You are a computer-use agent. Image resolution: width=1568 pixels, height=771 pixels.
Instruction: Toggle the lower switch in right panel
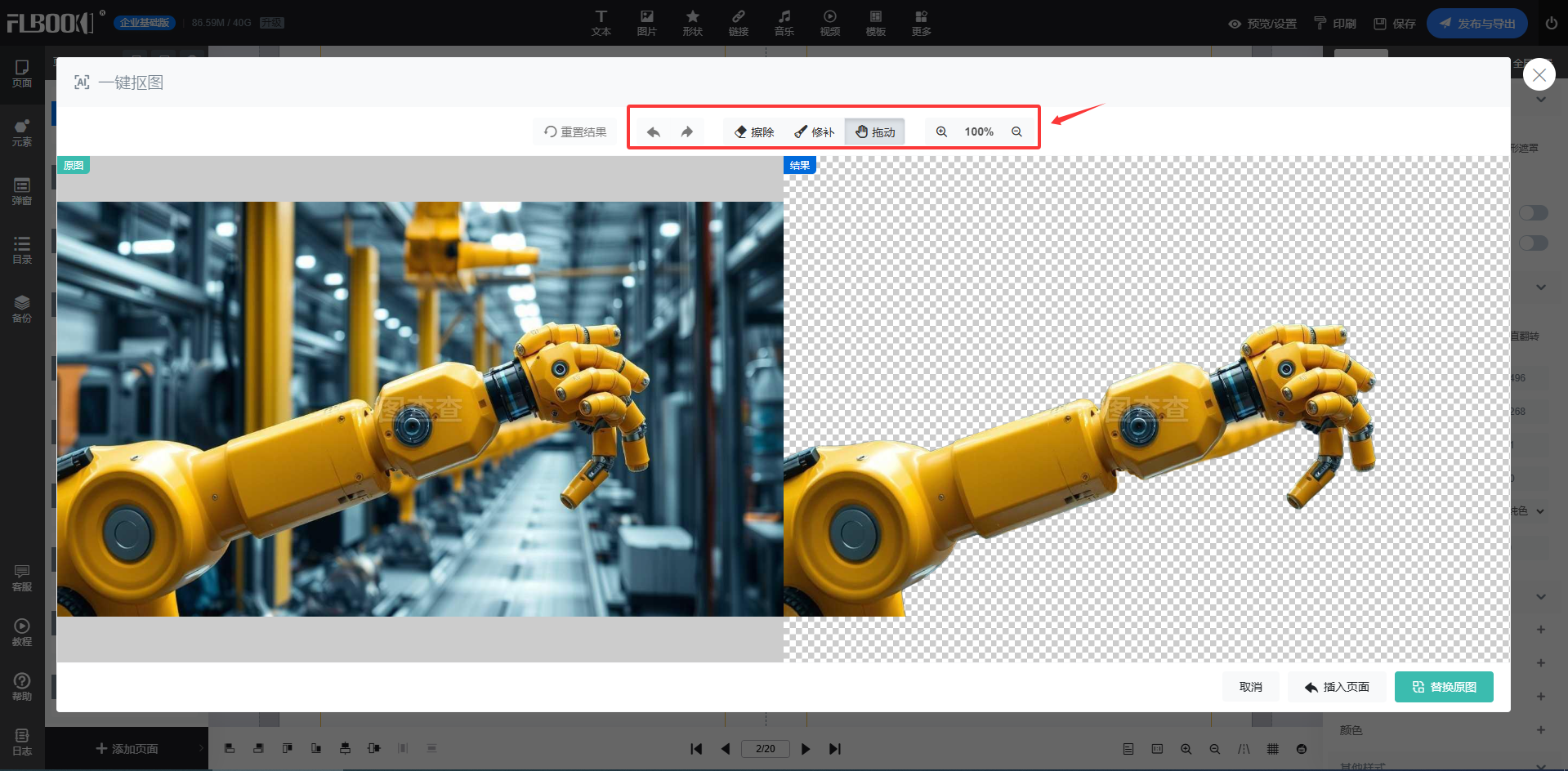pyautogui.click(x=1533, y=243)
